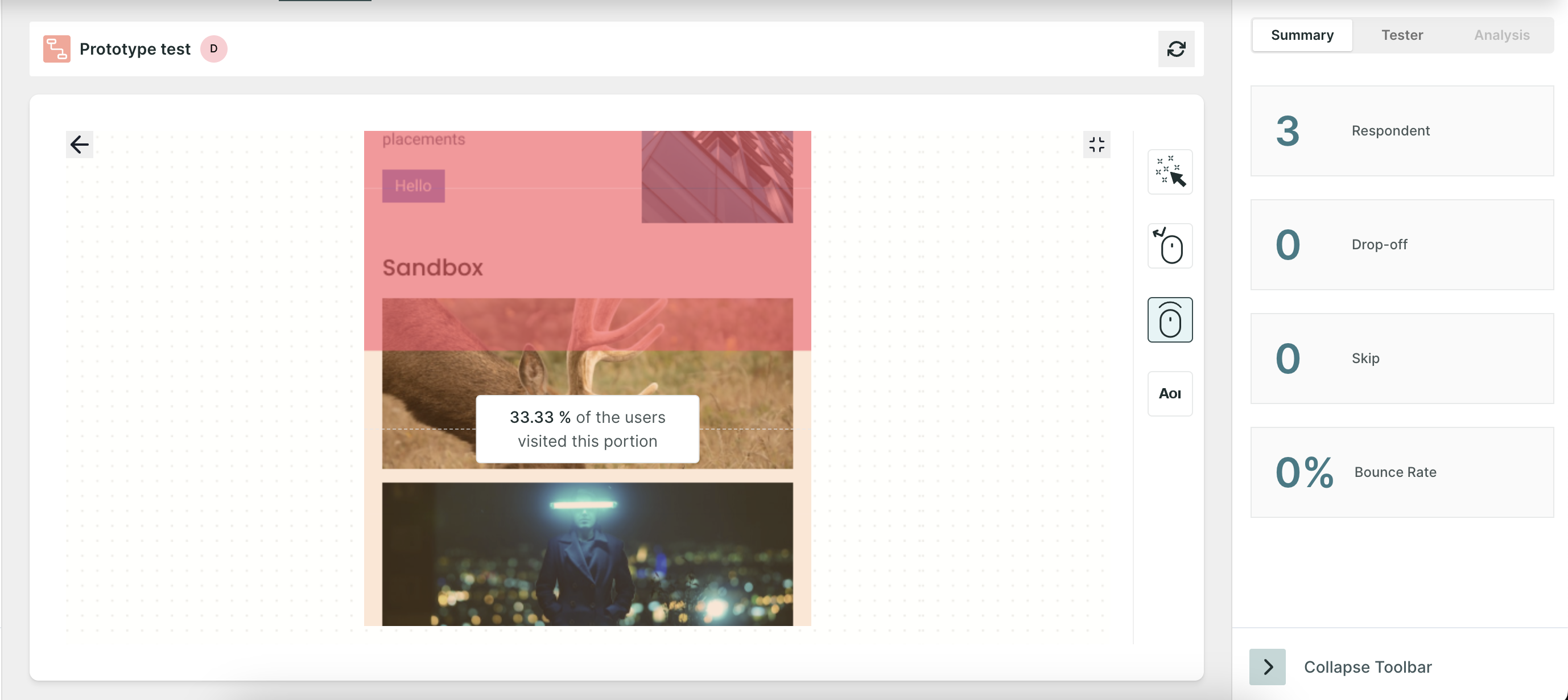
Task: Click the Prototype test title
Action: coord(135,49)
